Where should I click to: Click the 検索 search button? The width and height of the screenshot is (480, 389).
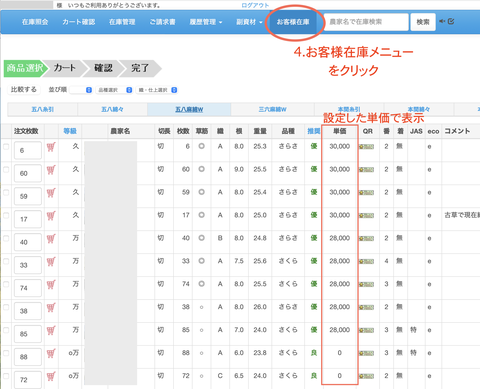point(423,22)
